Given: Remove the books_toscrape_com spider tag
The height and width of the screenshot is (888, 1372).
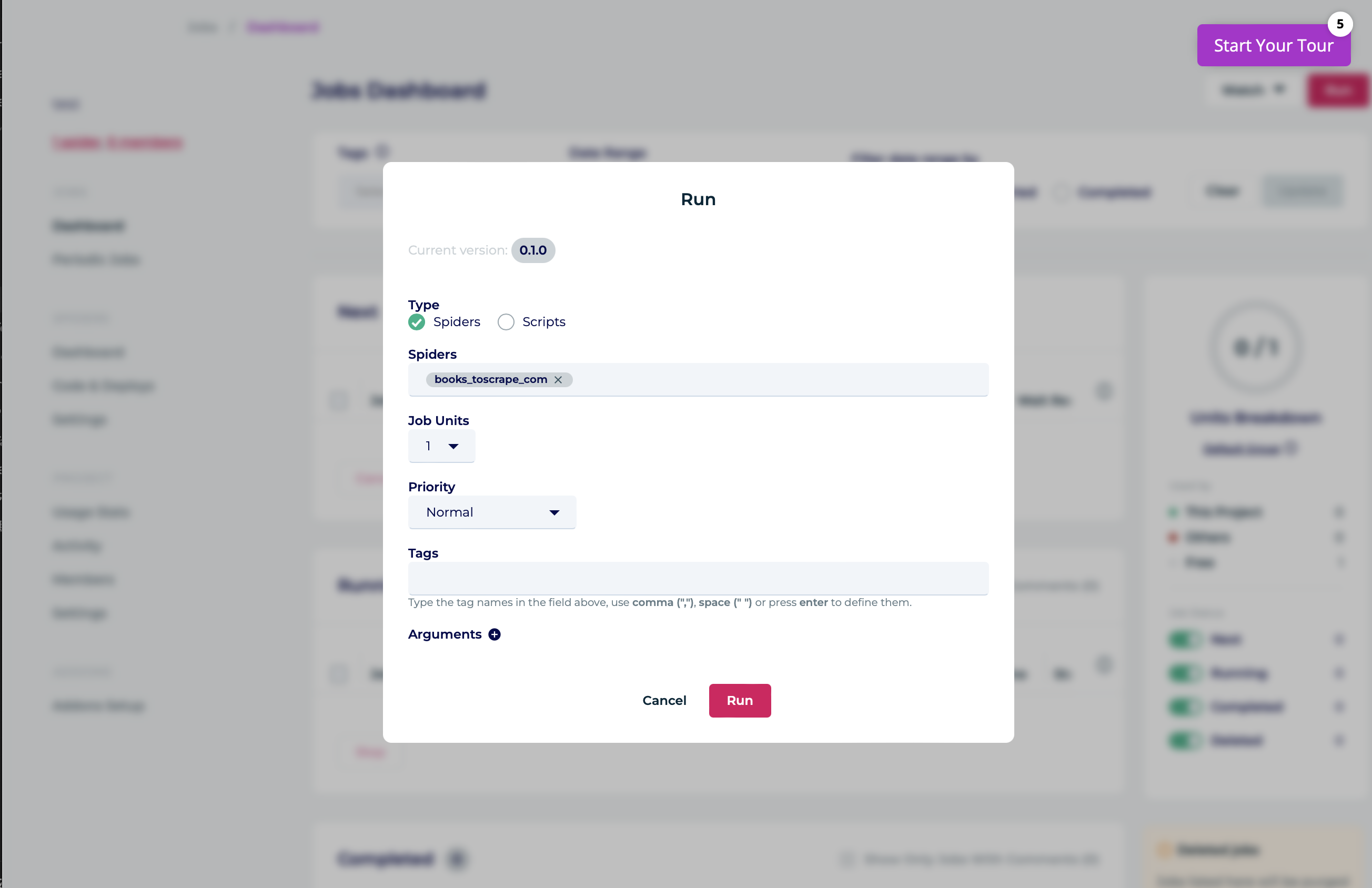Looking at the screenshot, I should pos(558,379).
